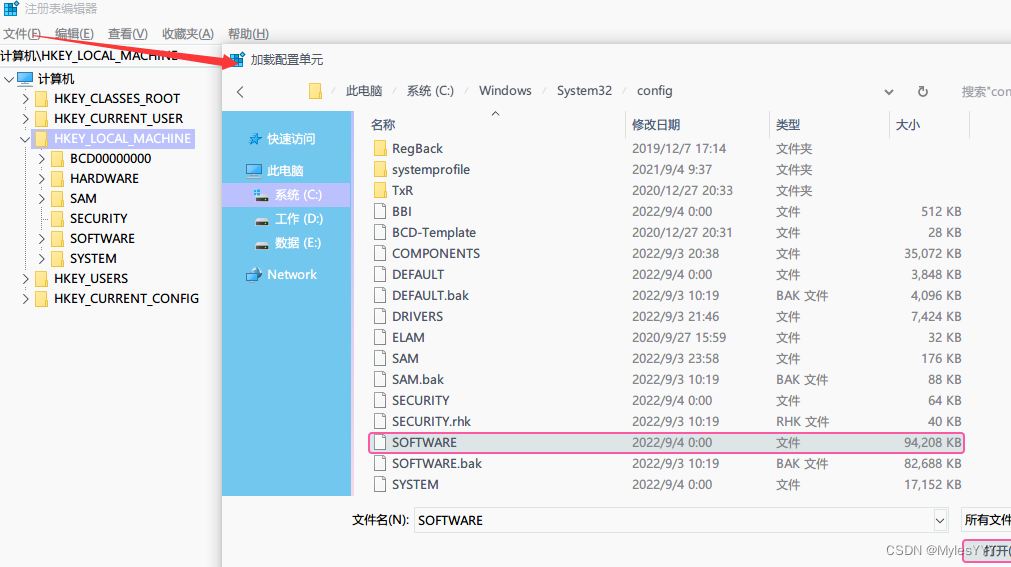
Task: Expand the SOFTWARE registry key
Action: [x=41, y=239]
